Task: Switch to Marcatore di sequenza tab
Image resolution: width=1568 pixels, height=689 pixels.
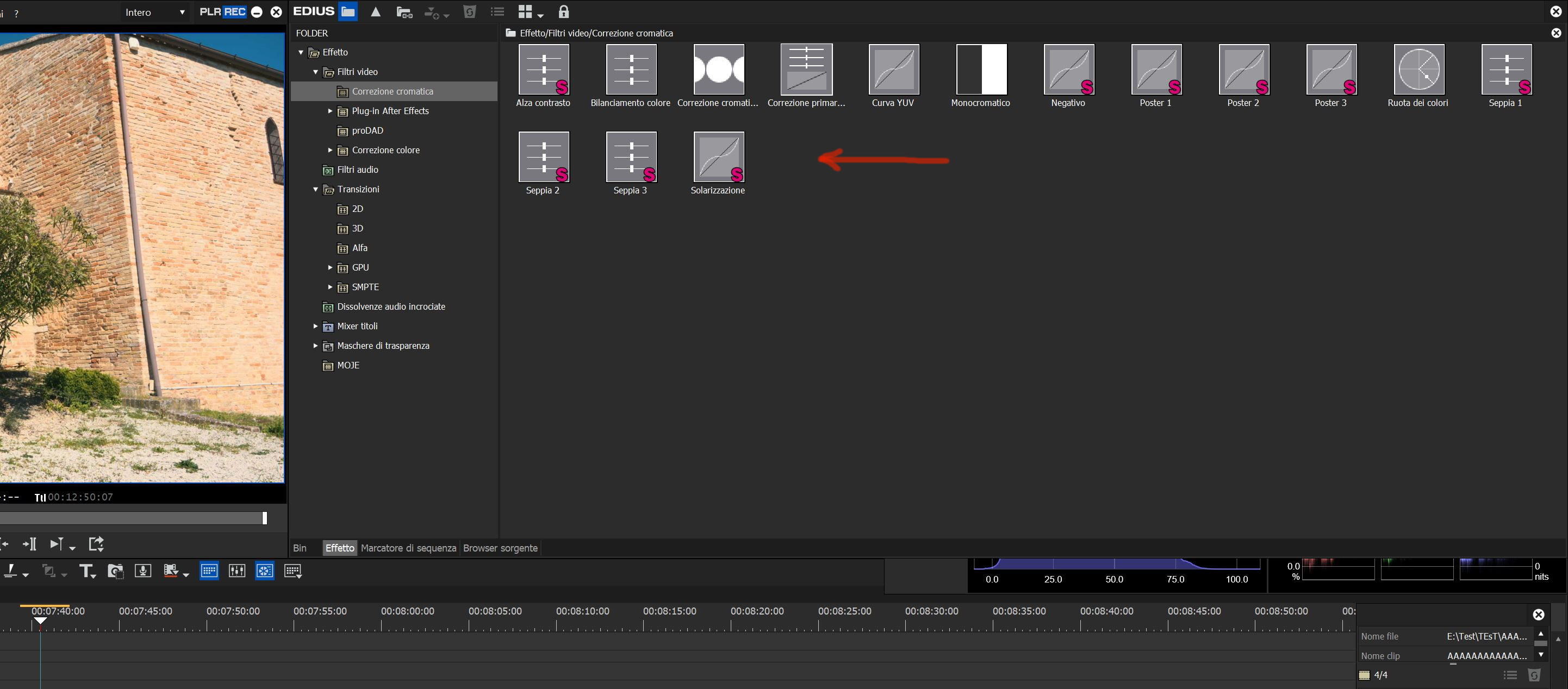Action: coord(408,548)
